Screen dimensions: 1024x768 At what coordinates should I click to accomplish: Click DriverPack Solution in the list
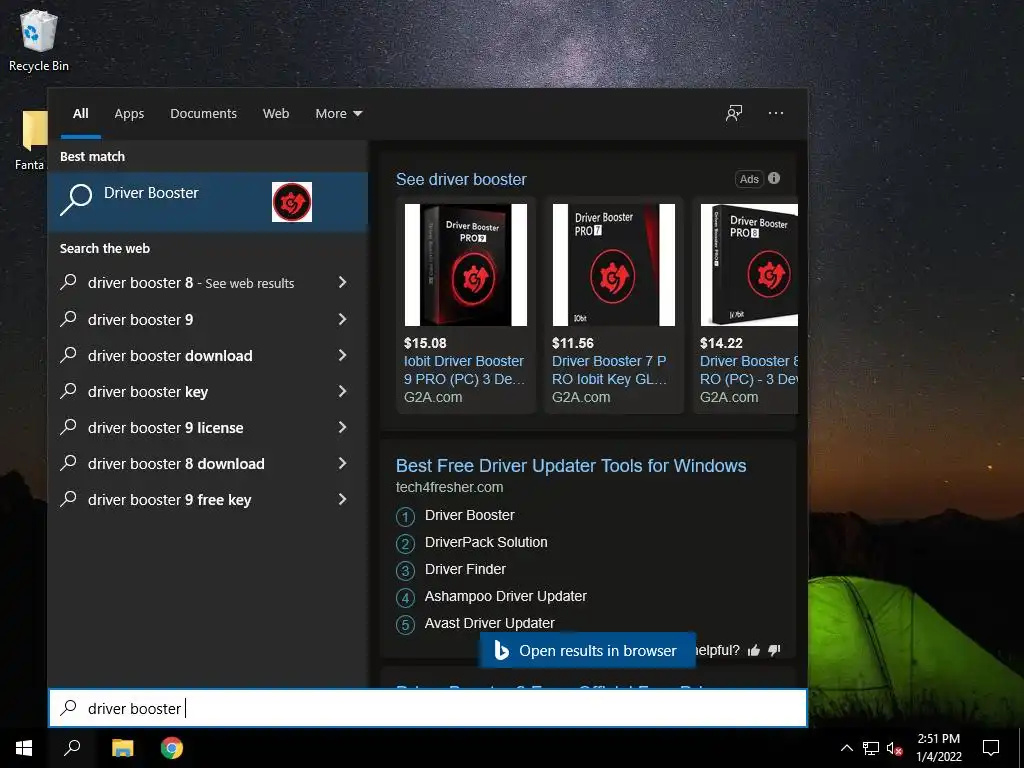click(486, 542)
